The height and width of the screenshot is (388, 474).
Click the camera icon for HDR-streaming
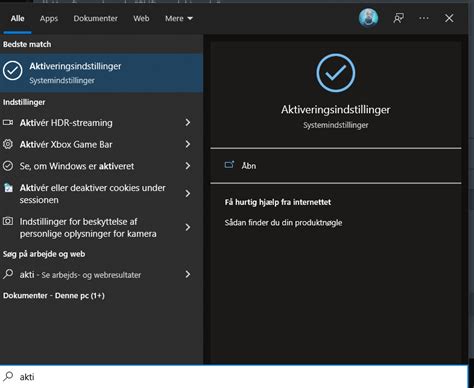click(x=8, y=123)
